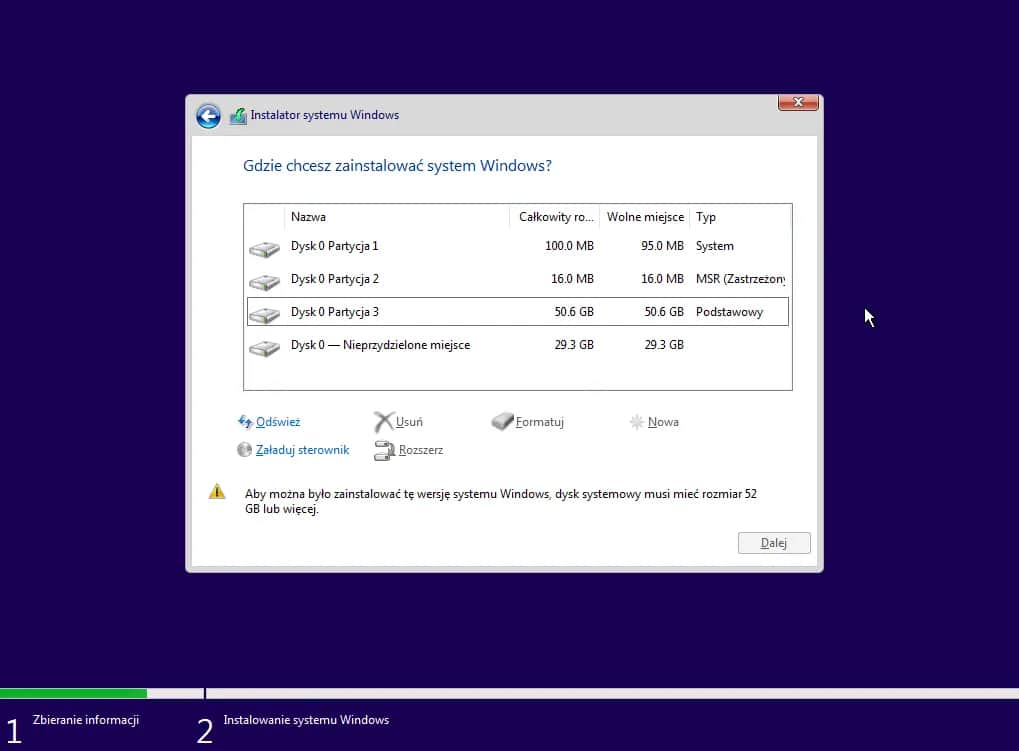Screen dimensions: 1019x751
Task: Click the Rozszerz extend partition icon
Action: click(385, 449)
